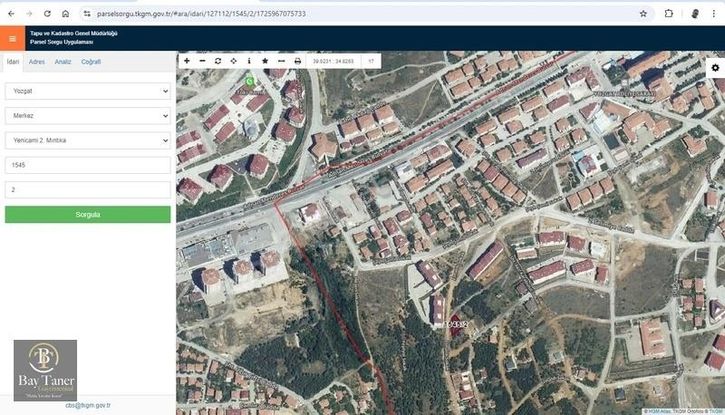This screenshot has width=725, height=415.
Task: Open the cbs@tkgm.gov.tr email link
Action: click(88, 405)
